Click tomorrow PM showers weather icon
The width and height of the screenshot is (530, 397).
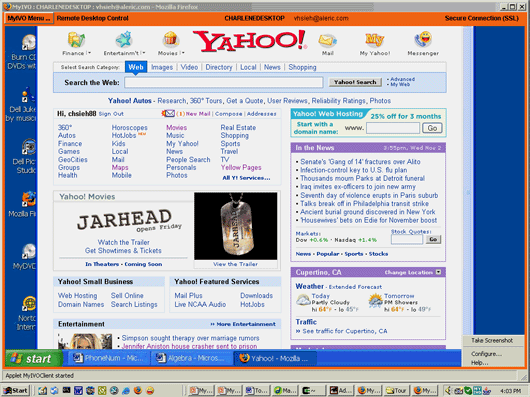pos(375,301)
